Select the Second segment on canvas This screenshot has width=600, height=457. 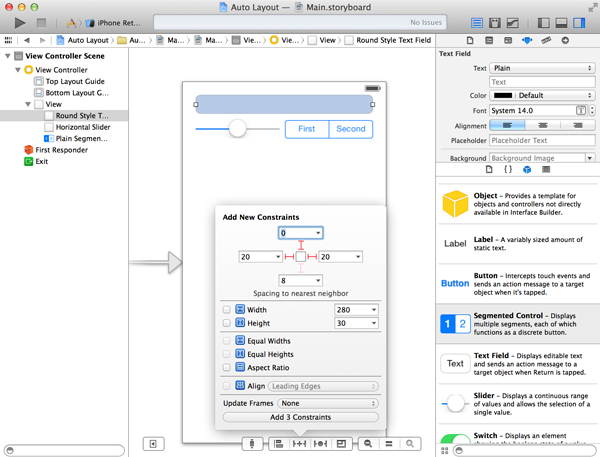point(351,129)
